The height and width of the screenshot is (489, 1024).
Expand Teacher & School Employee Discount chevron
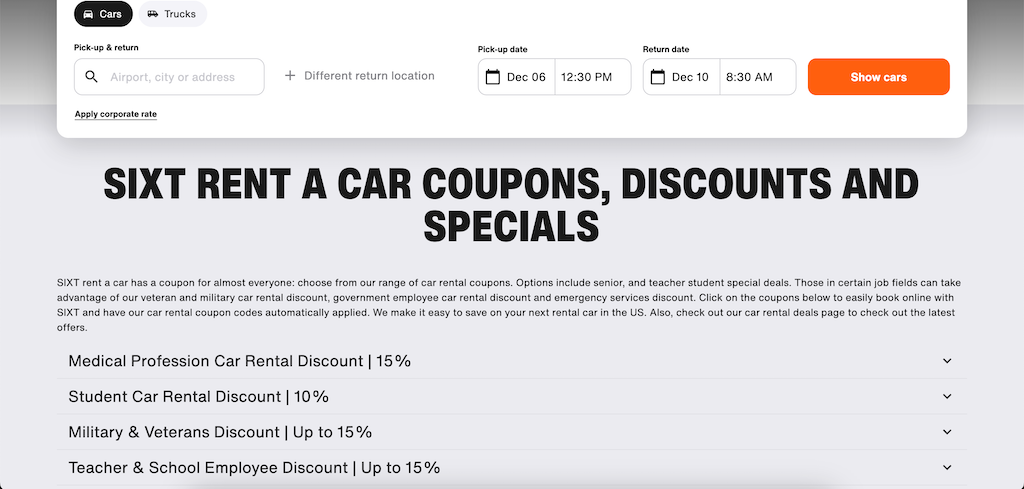(x=947, y=467)
